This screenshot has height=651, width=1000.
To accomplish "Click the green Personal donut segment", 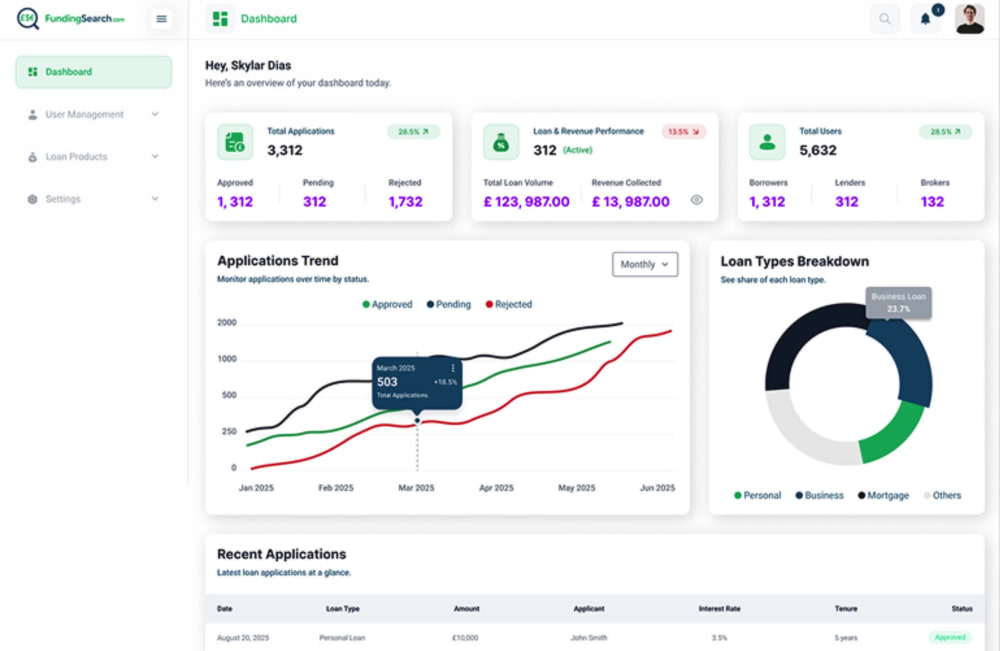I will point(893,435).
